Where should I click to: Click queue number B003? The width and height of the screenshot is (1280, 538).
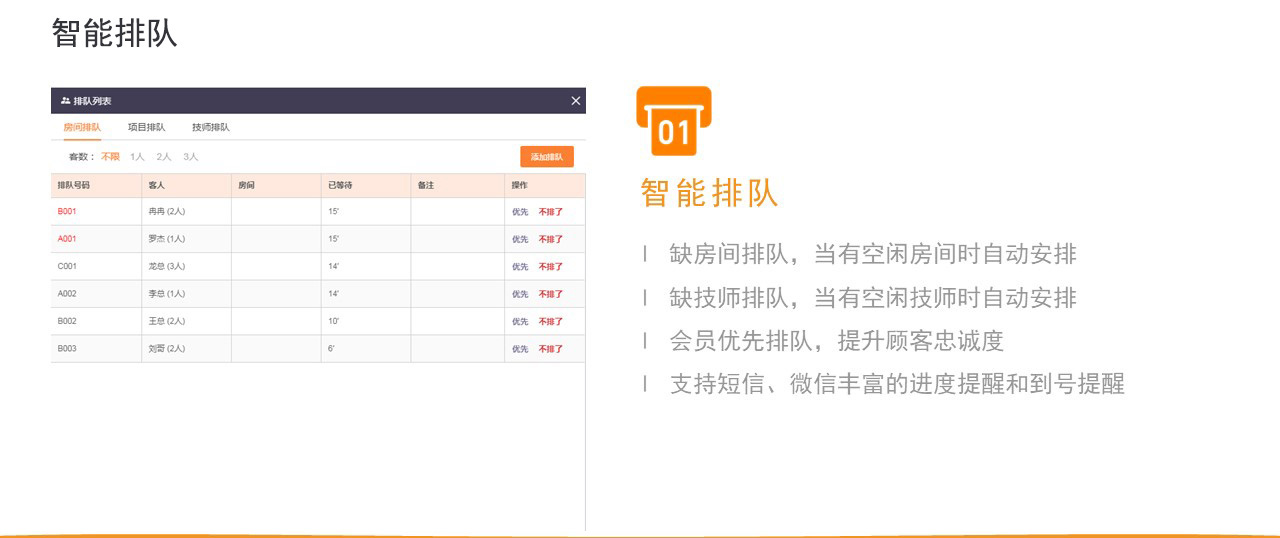[x=67, y=349]
